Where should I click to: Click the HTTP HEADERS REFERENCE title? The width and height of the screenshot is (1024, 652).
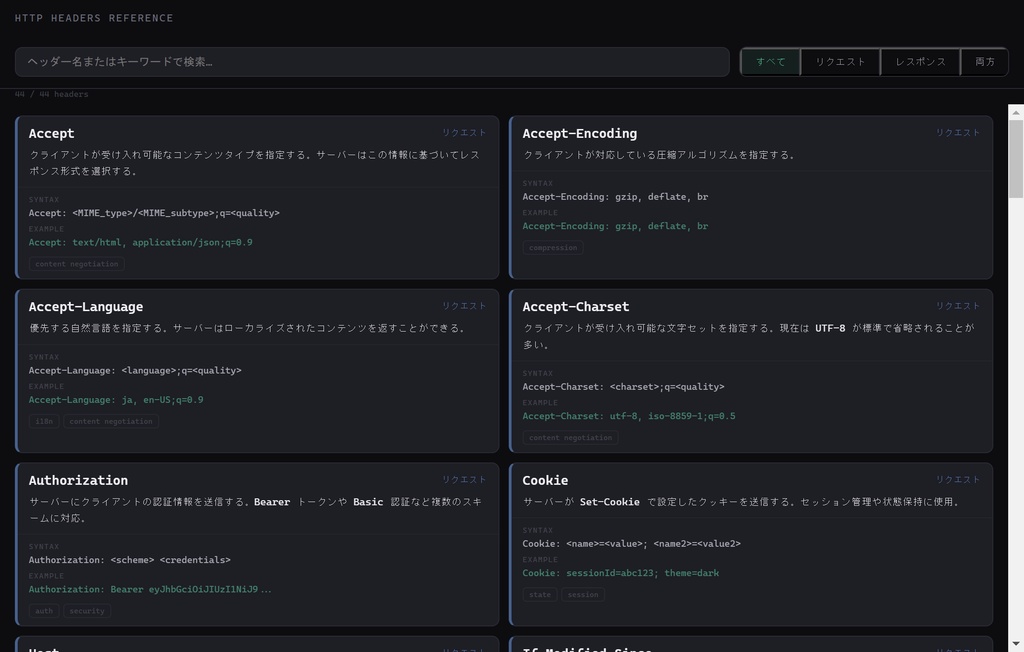94,18
